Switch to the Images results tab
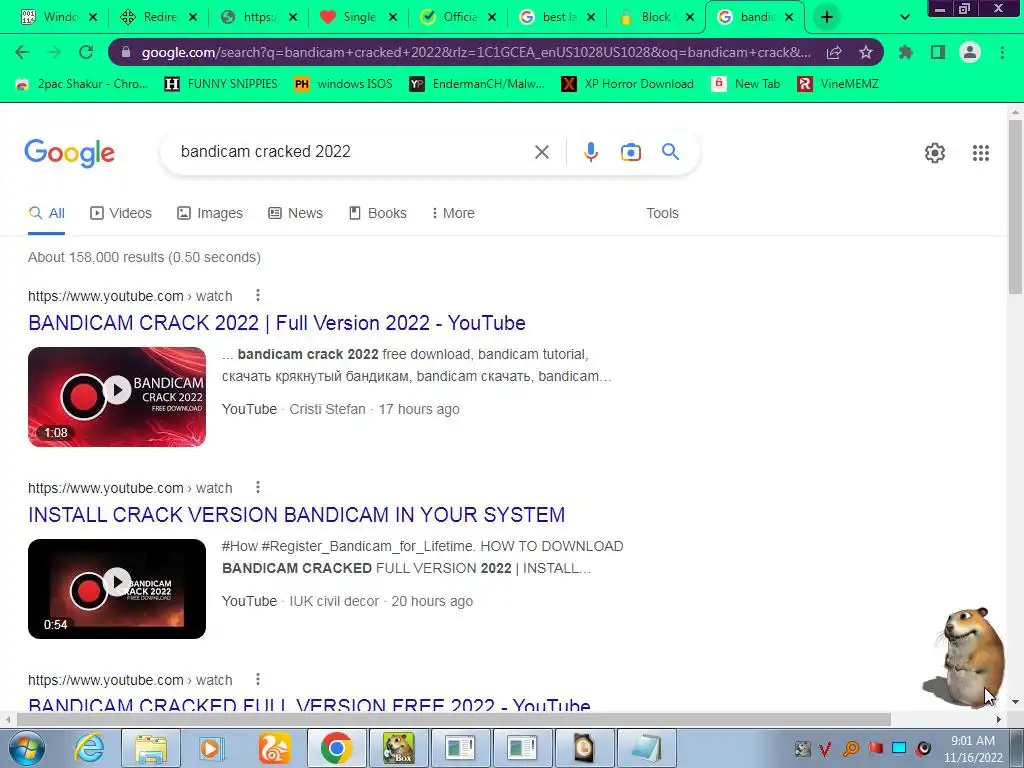The image size is (1024, 768). (210, 213)
